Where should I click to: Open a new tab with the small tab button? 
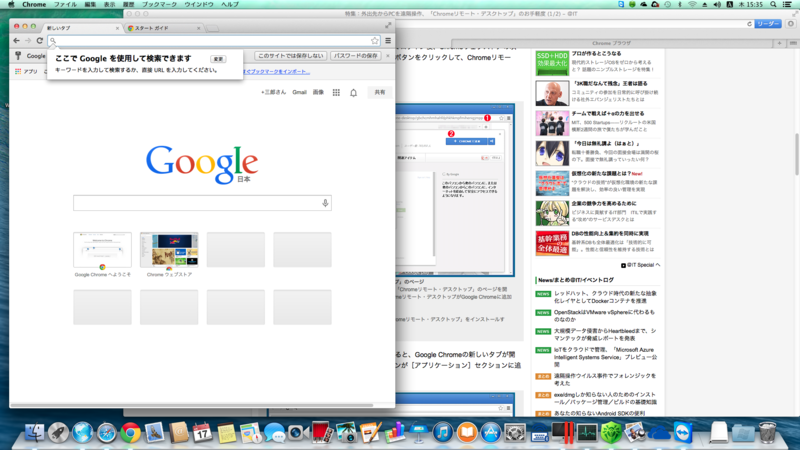213,29
